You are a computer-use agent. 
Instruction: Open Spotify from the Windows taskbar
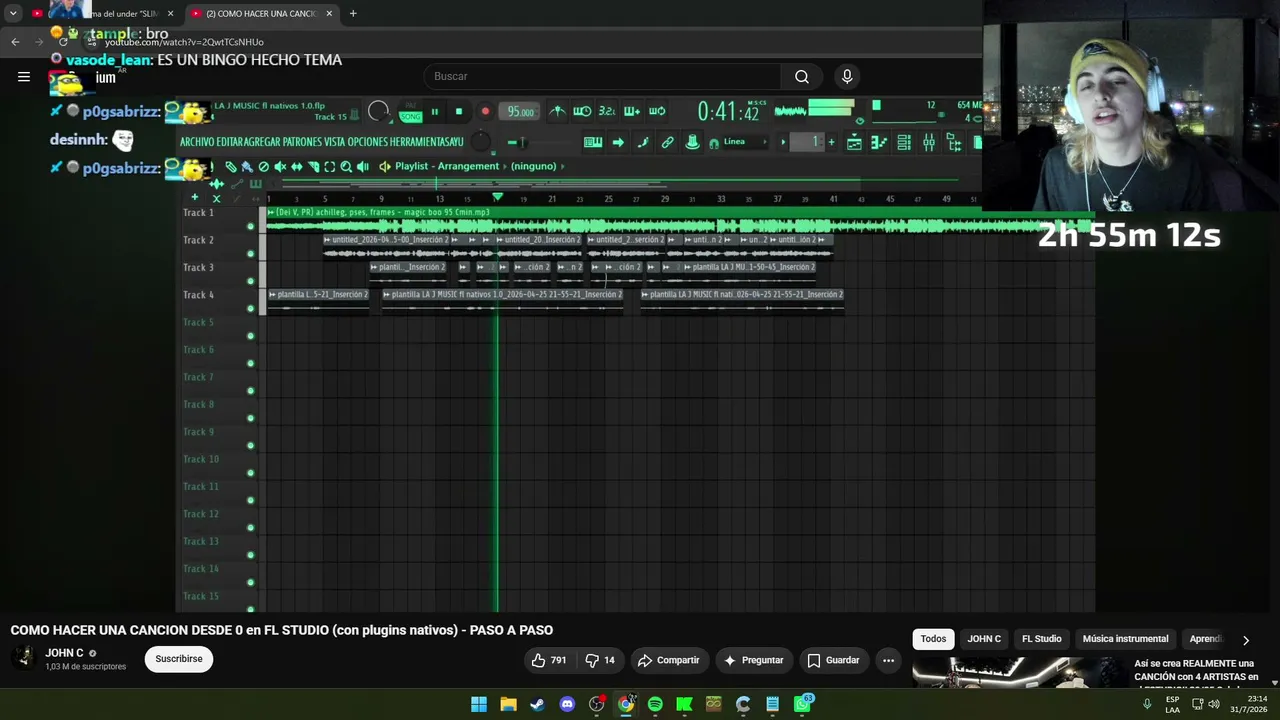[655, 704]
